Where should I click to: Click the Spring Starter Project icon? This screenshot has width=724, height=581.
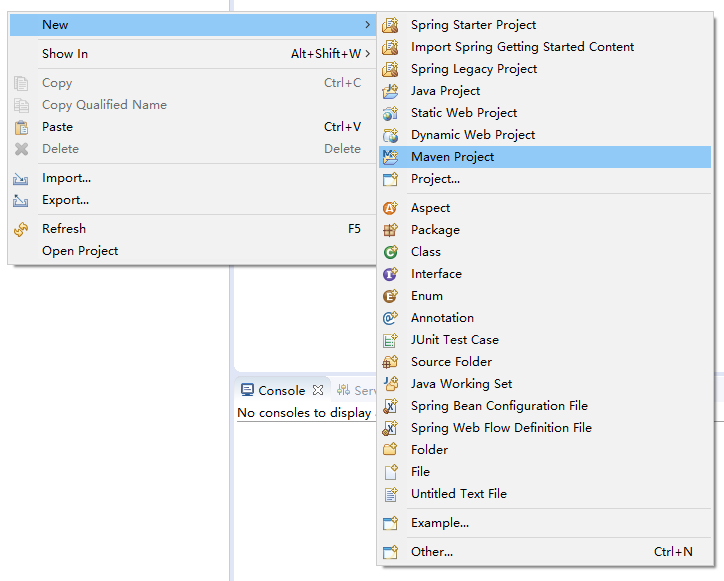[x=390, y=25]
